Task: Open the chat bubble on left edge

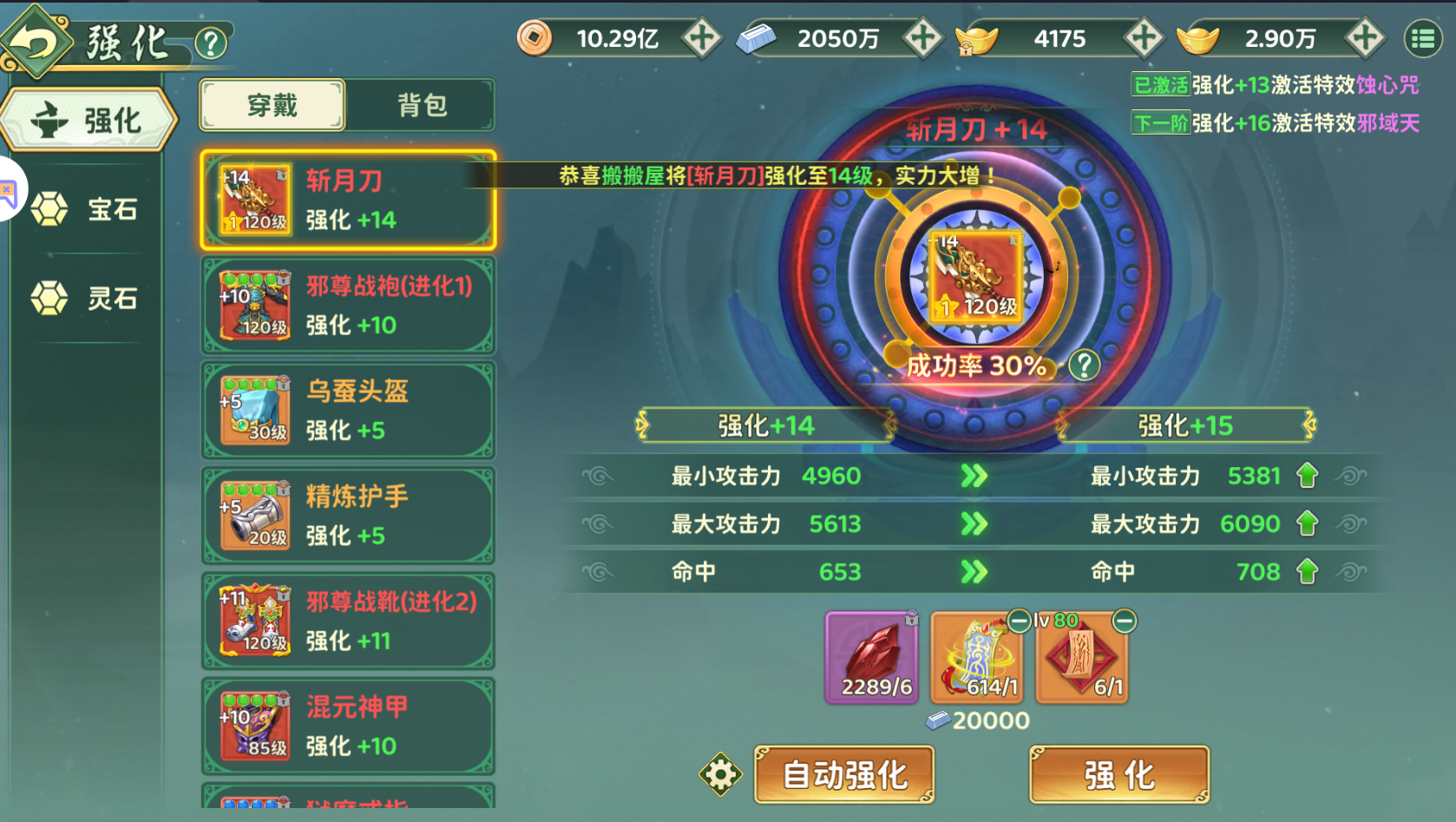Action: pyautogui.click(x=9, y=191)
